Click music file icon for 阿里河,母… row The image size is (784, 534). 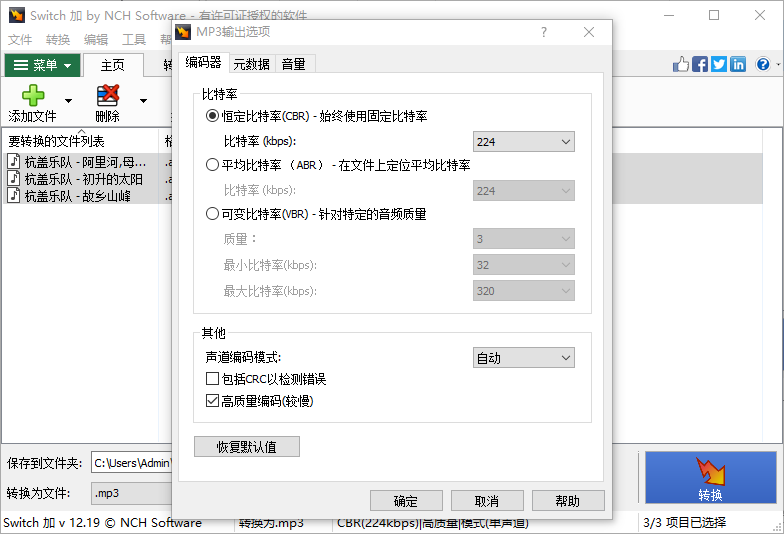(x=14, y=162)
